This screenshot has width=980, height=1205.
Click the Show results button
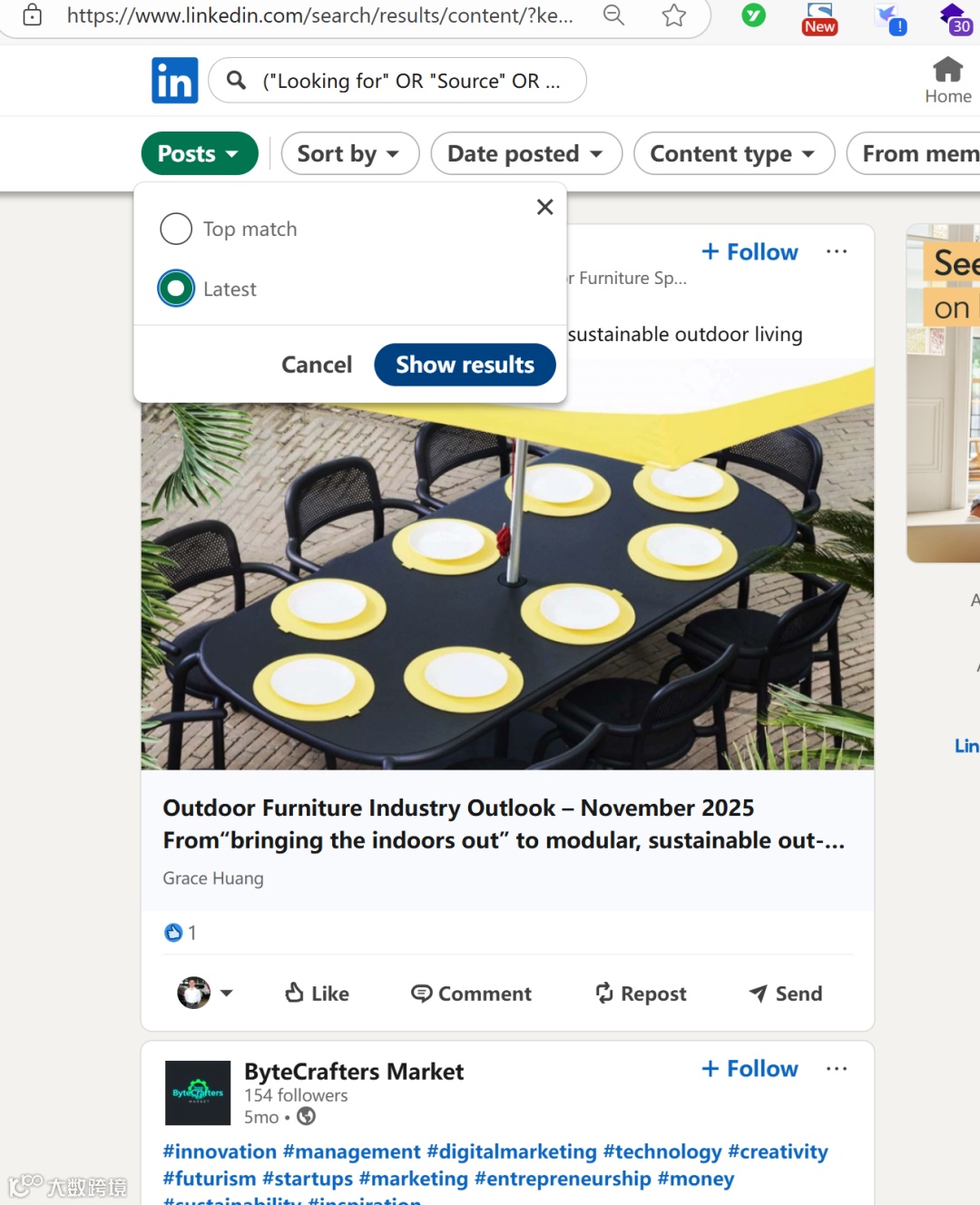click(x=465, y=365)
